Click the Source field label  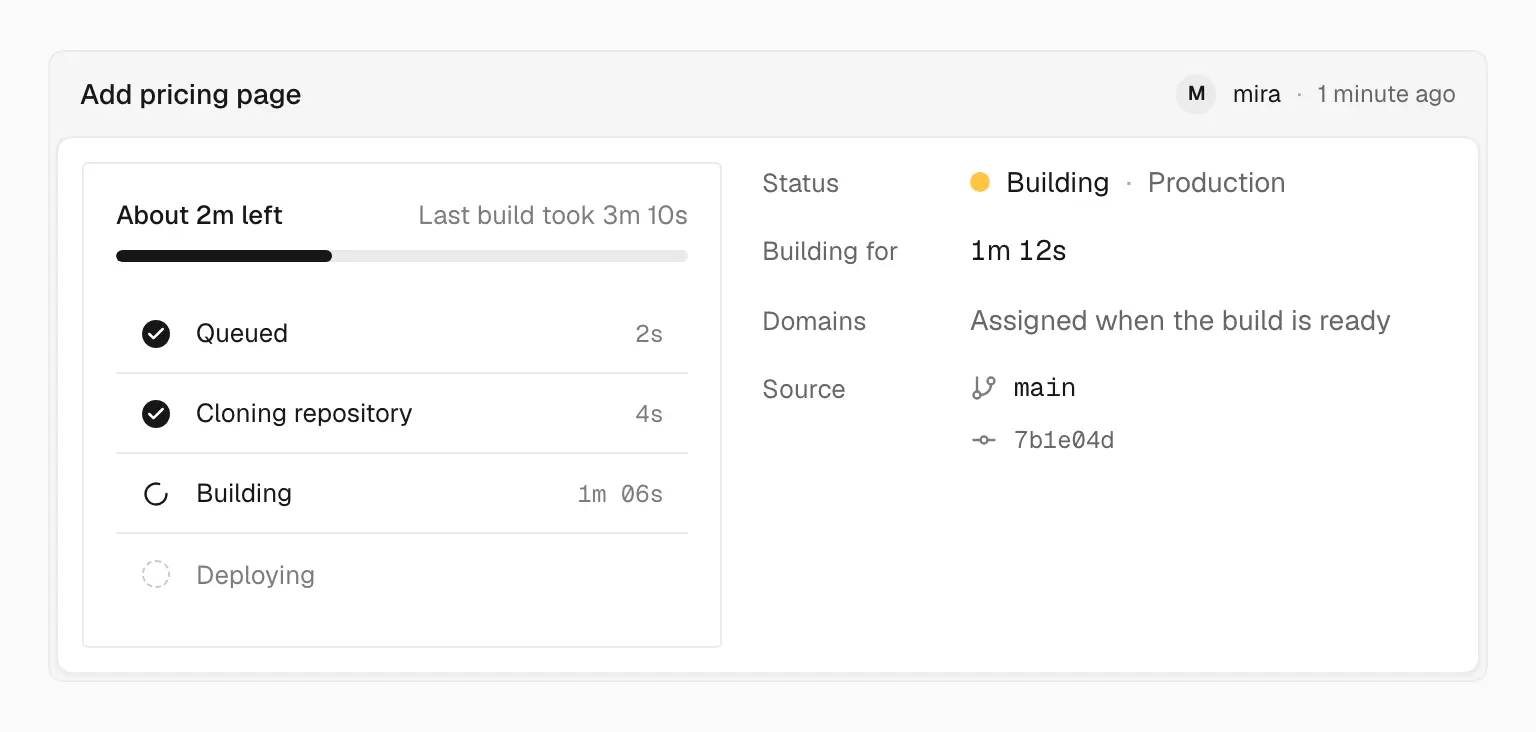click(x=804, y=389)
